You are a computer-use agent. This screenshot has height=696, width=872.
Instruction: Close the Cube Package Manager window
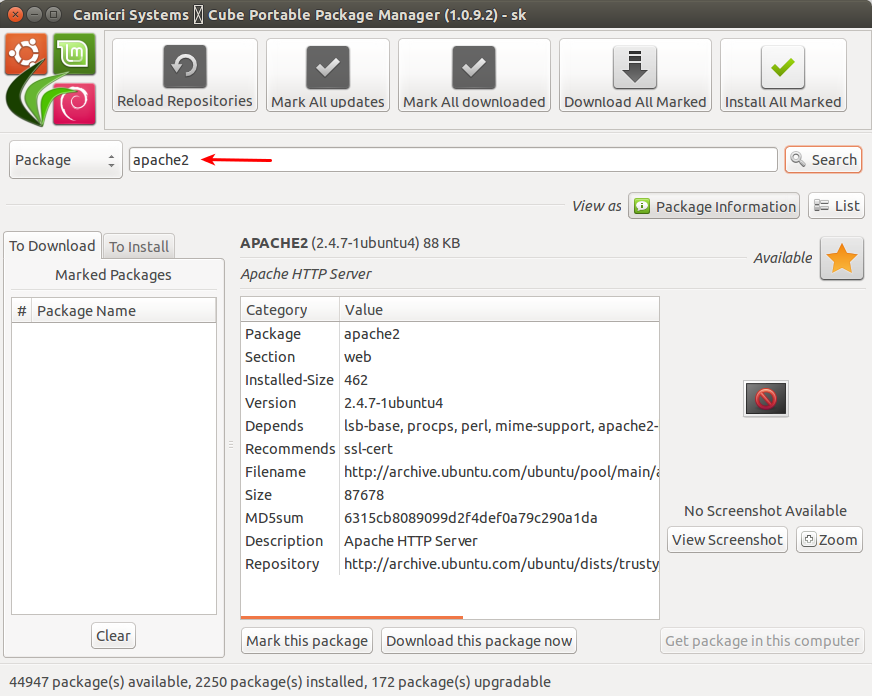16,14
